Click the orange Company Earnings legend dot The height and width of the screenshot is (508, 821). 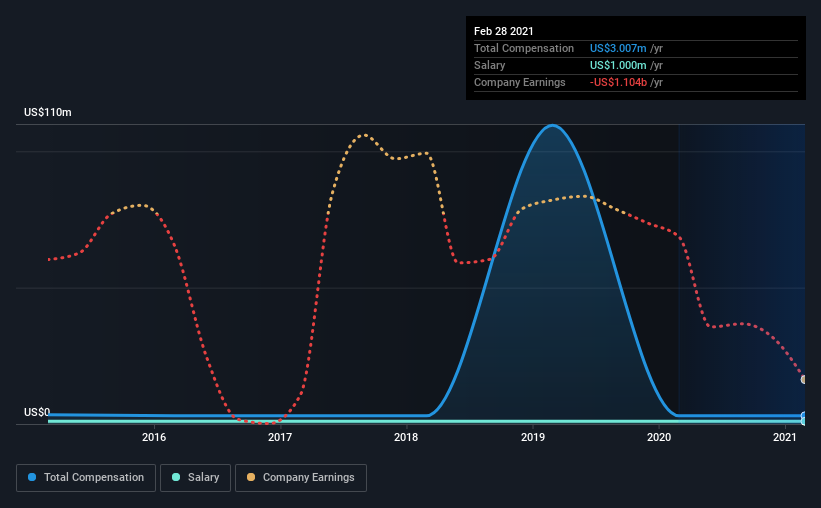[251, 477]
